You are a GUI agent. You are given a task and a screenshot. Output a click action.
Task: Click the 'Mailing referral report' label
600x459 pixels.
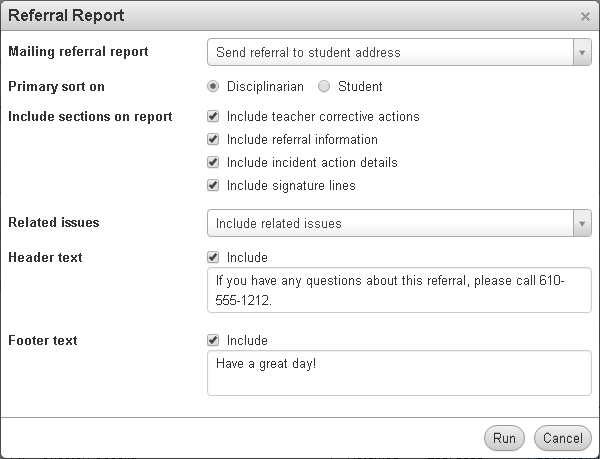[x=78, y=52]
